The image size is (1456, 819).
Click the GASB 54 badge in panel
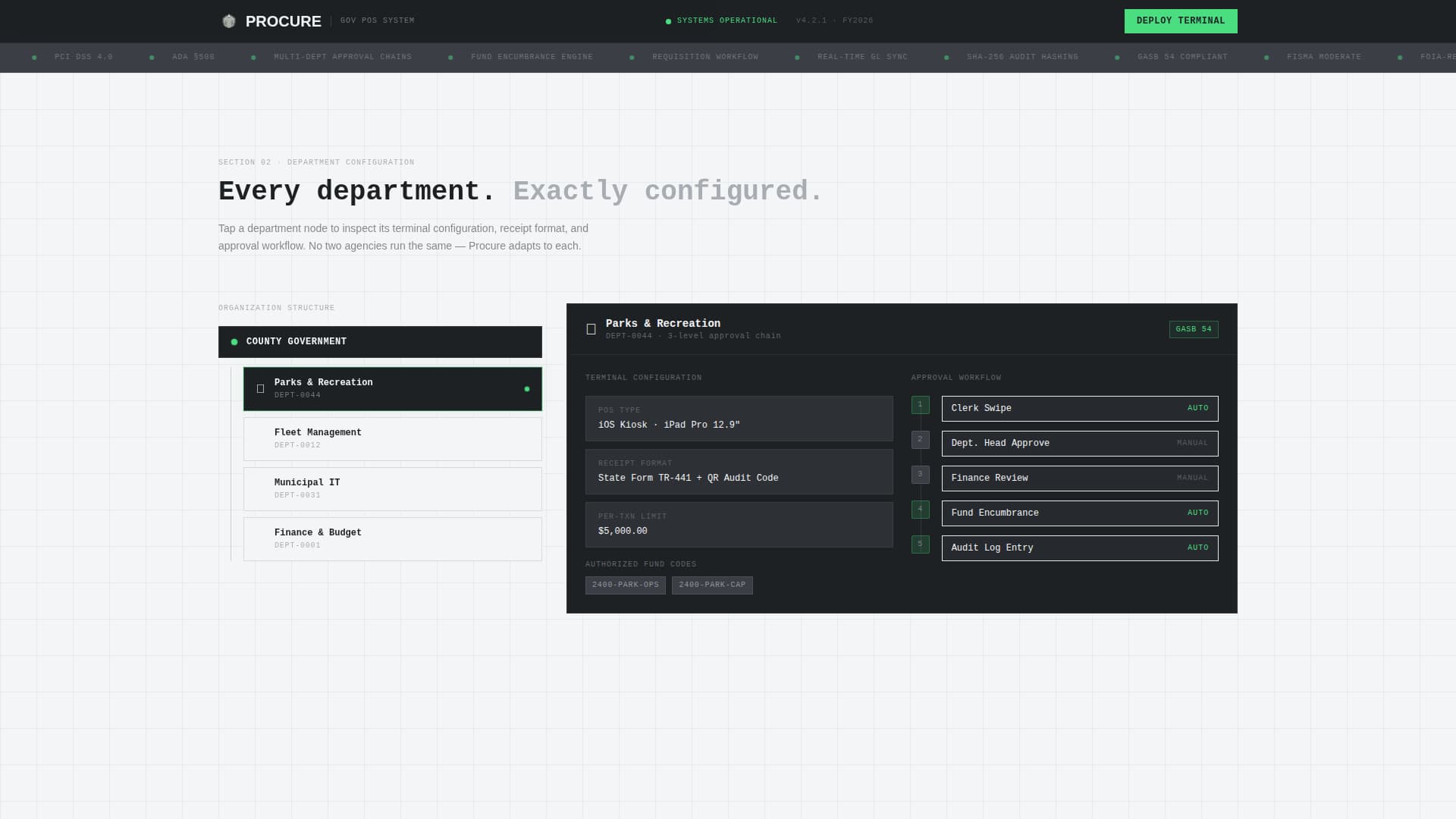point(1194,329)
